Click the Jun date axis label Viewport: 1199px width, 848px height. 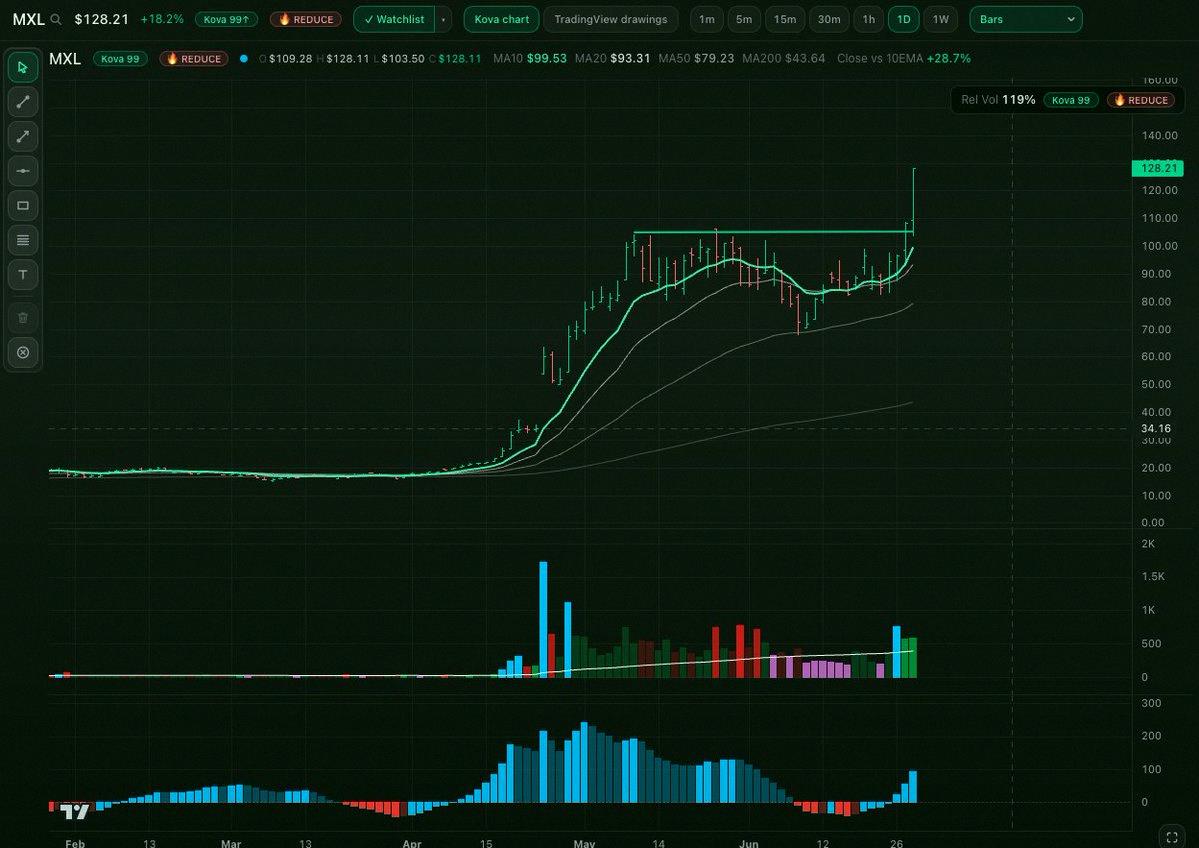[749, 843]
